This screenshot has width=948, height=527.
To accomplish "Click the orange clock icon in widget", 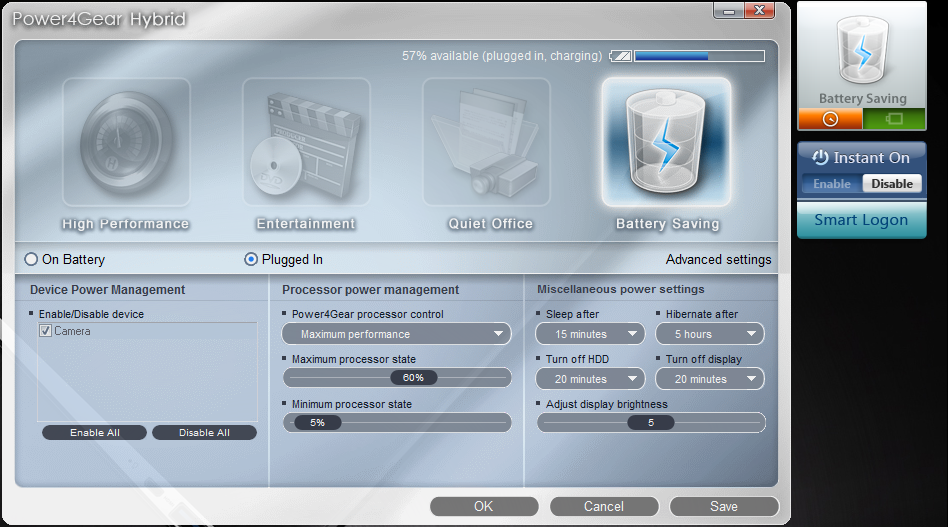I will pos(829,119).
